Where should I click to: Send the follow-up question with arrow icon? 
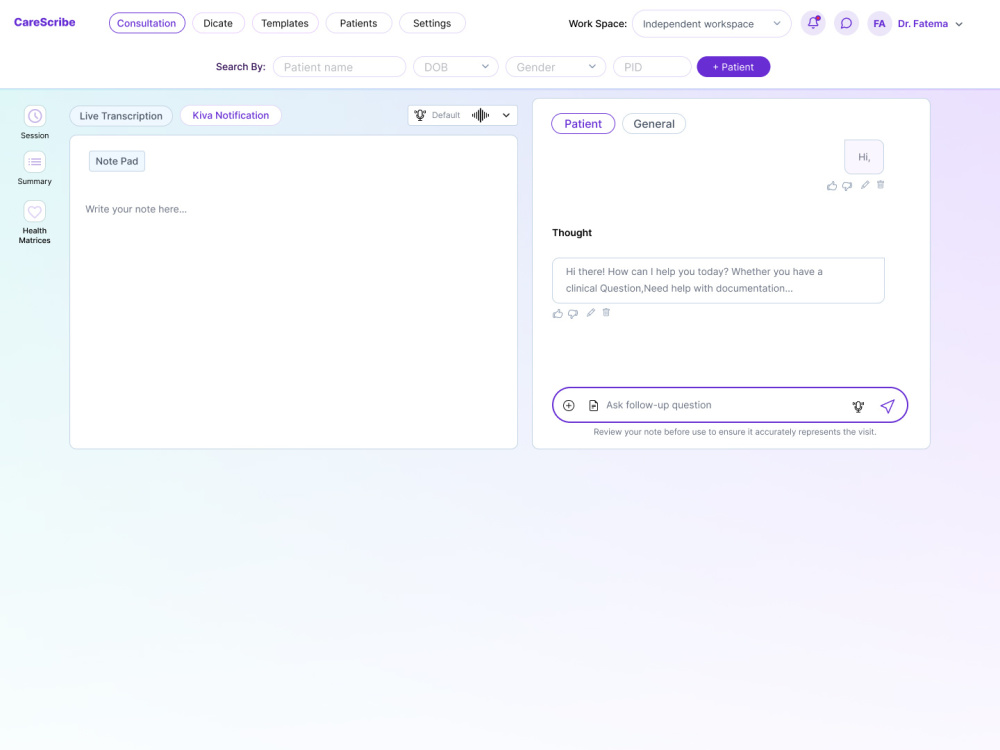(x=888, y=406)
